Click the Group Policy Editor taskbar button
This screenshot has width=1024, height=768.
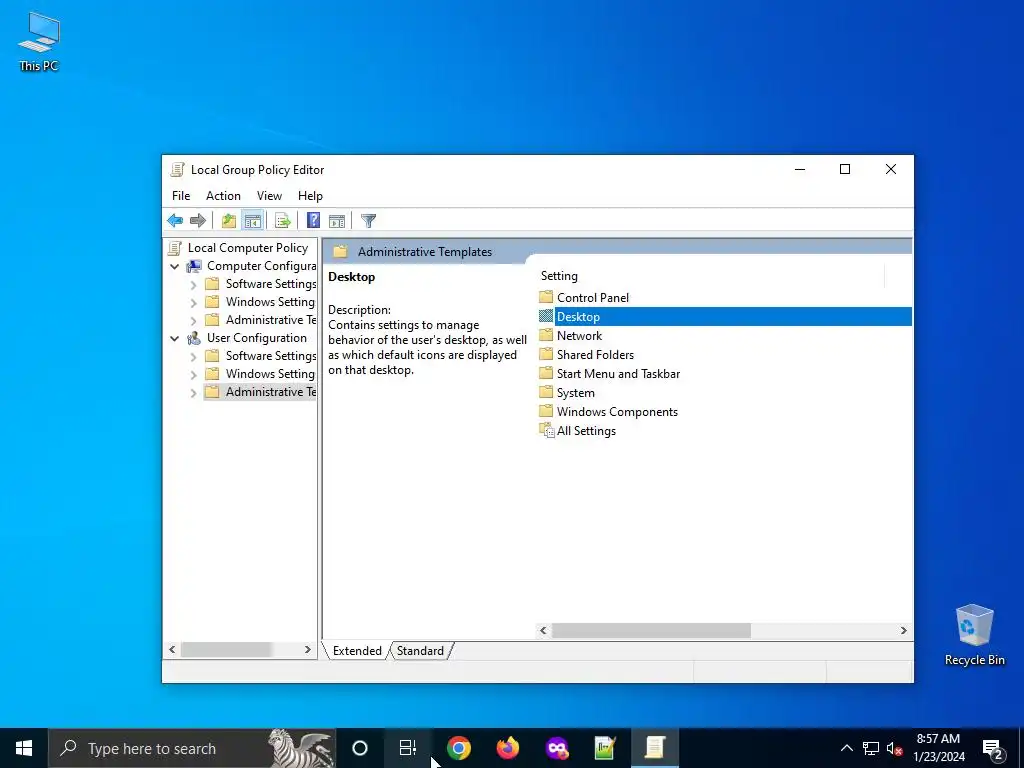[x=654, y=748]
